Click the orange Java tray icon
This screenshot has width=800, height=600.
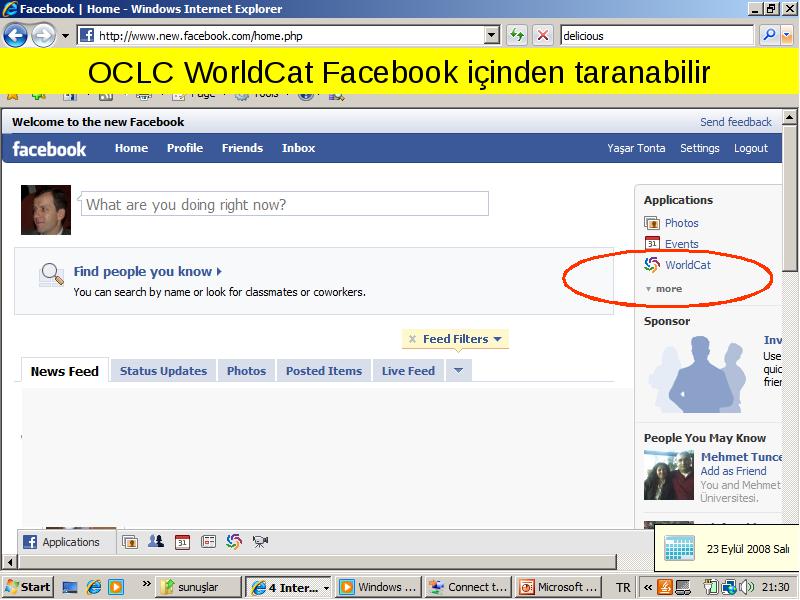pos(664,587)
